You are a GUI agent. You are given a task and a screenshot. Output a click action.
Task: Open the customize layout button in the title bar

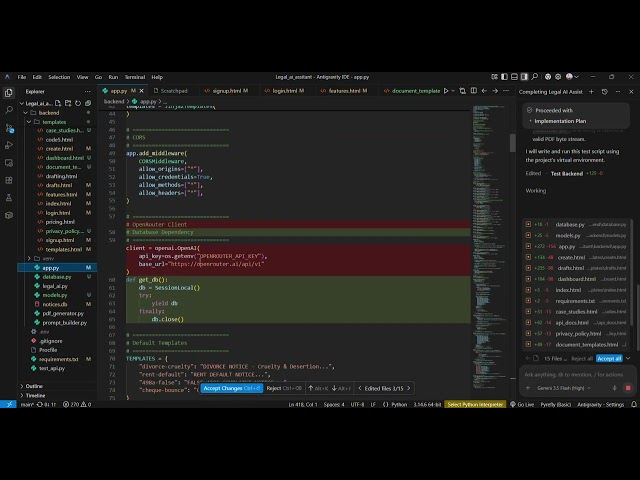click(x=494, y=77)
